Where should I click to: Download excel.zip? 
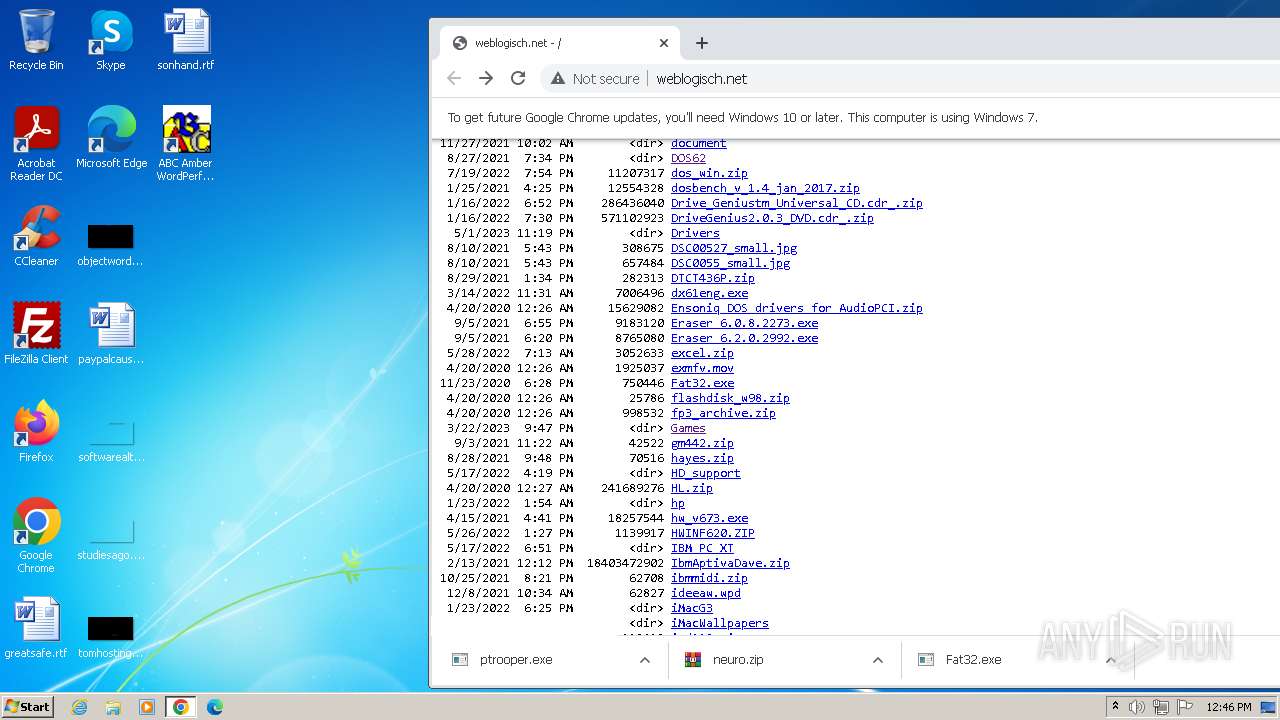tap(702, 353)
